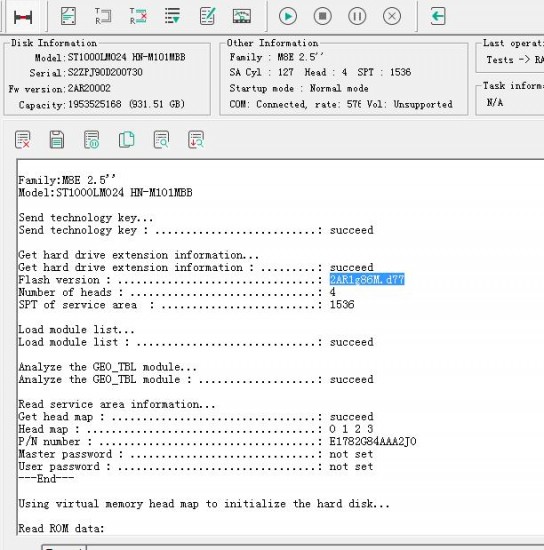Screen dimensions: 544x550
Task: Click serial number S2ZPJ90D200730
Action: coord(105,73)
